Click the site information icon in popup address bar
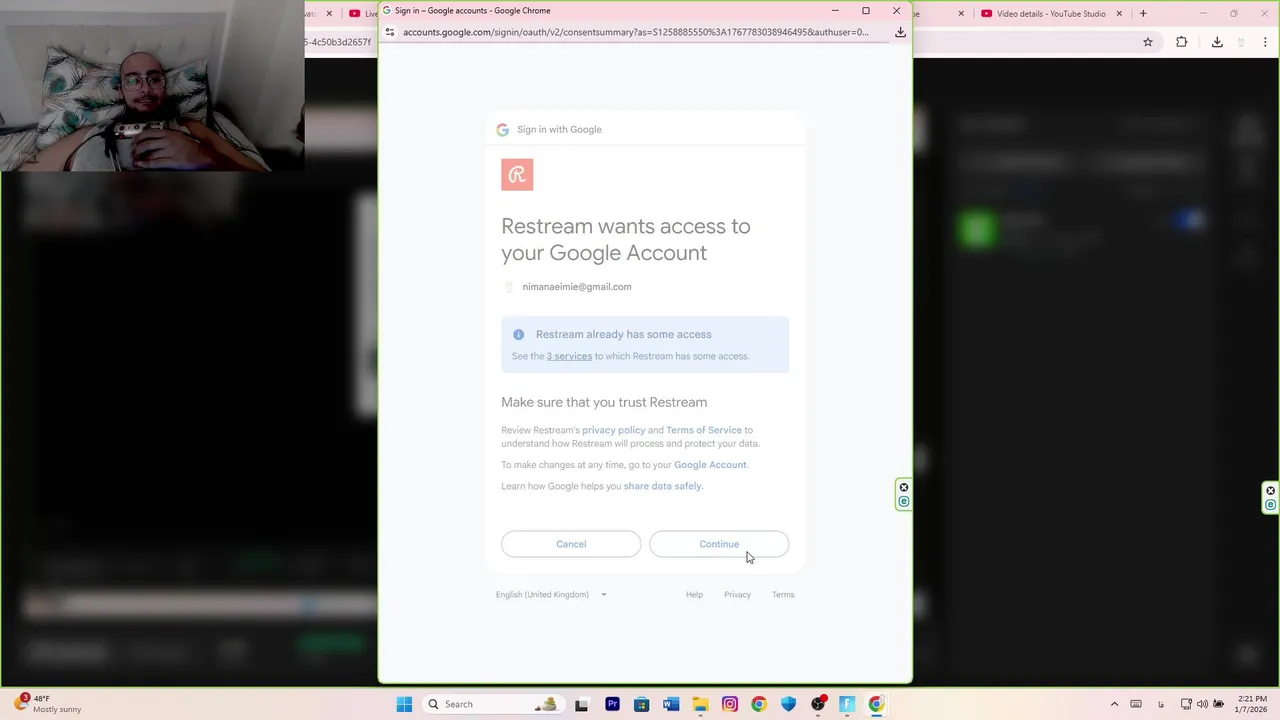Screen dimensions: 1280x720 [x=390, y=32]
